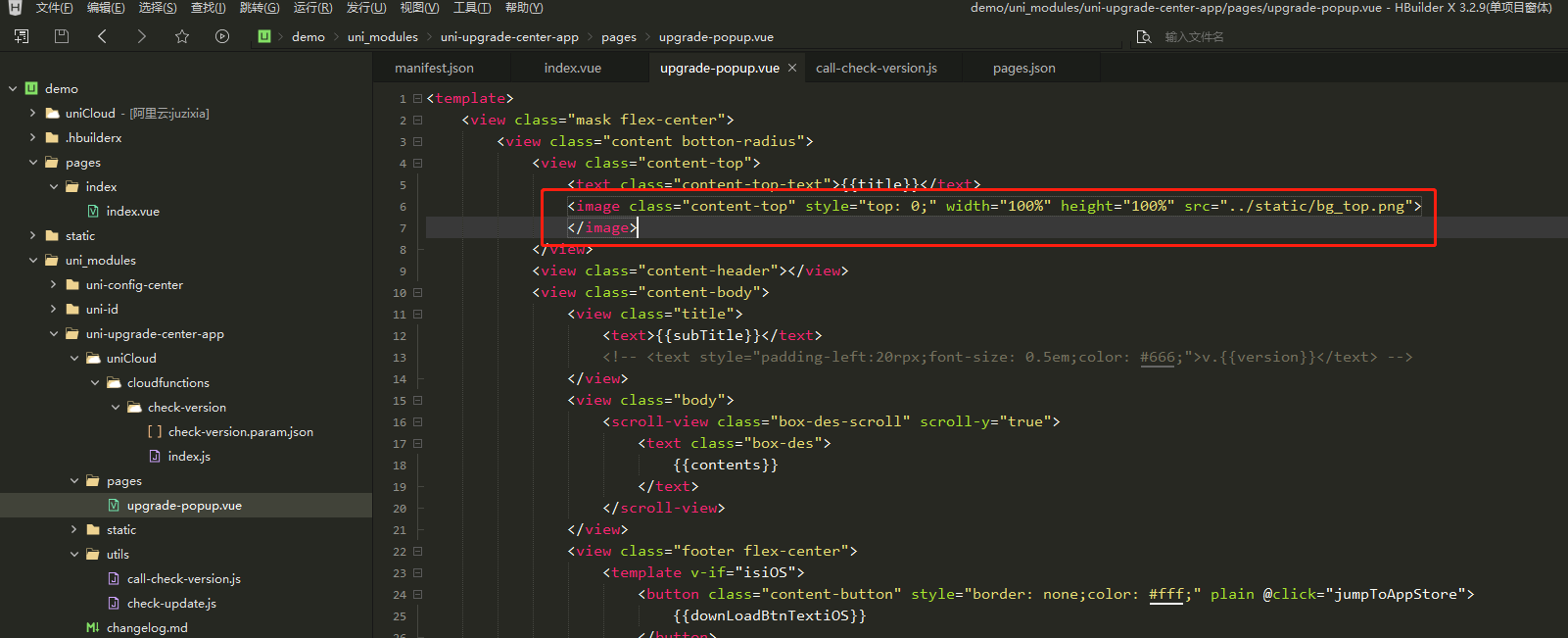Toggle the fold marker at line 10
1568x638 pixels.
[417, 293]
